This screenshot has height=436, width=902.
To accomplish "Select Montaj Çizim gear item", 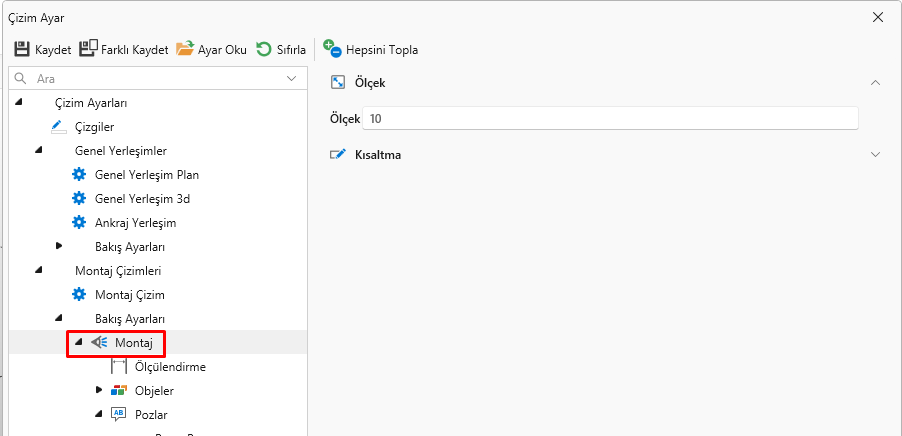I will [79, 295].
